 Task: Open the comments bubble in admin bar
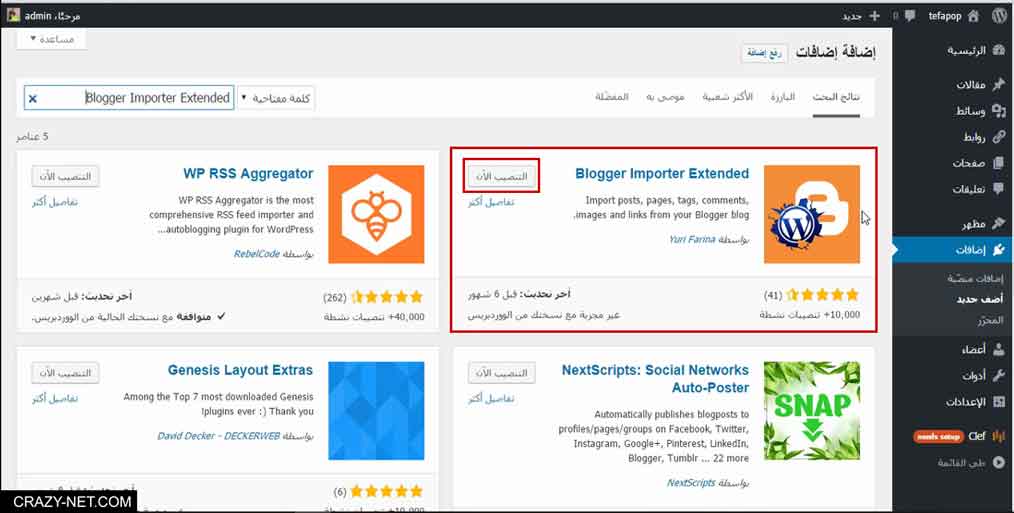(x=910, y=16)
